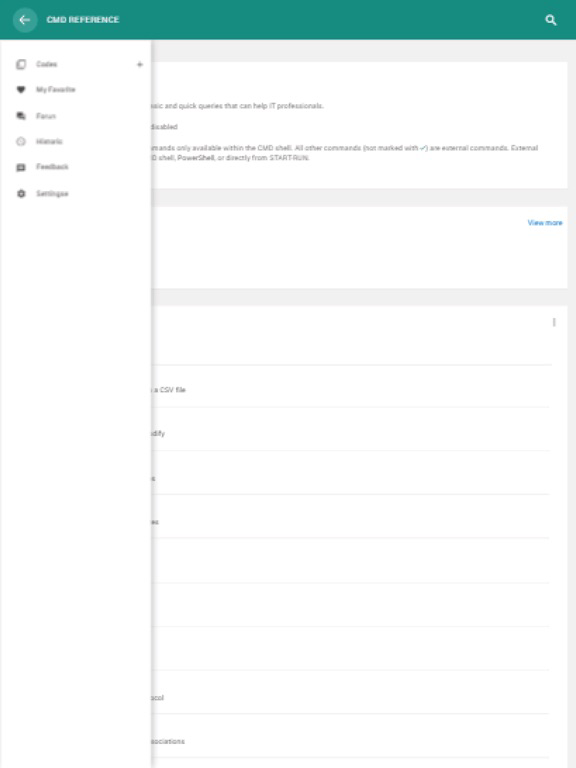Click the Settings gear icon
The height and width of the screenshot is (768, 576).
(x=21, y=193)
